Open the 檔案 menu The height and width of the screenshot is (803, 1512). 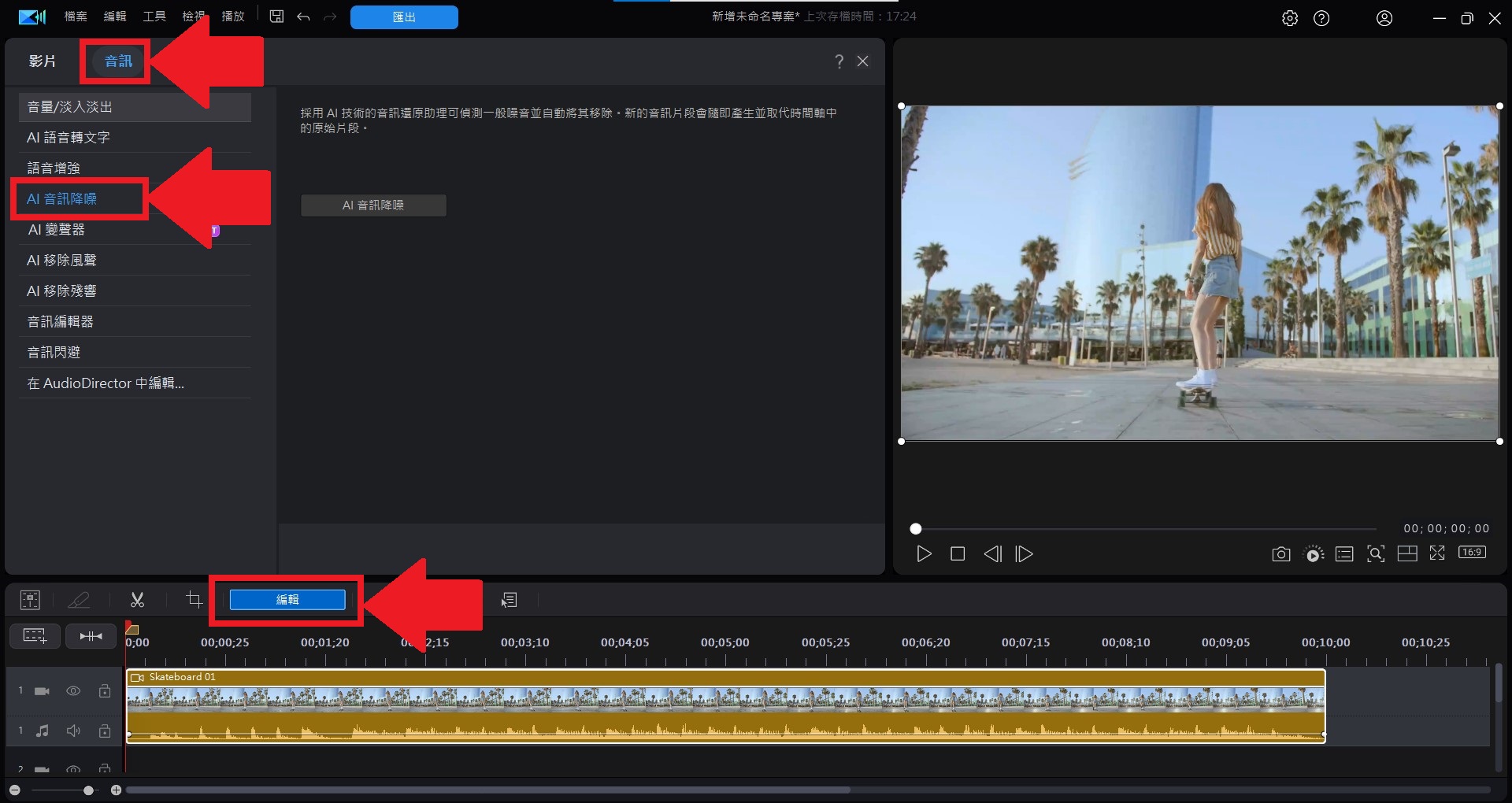[x=76, y=17]
